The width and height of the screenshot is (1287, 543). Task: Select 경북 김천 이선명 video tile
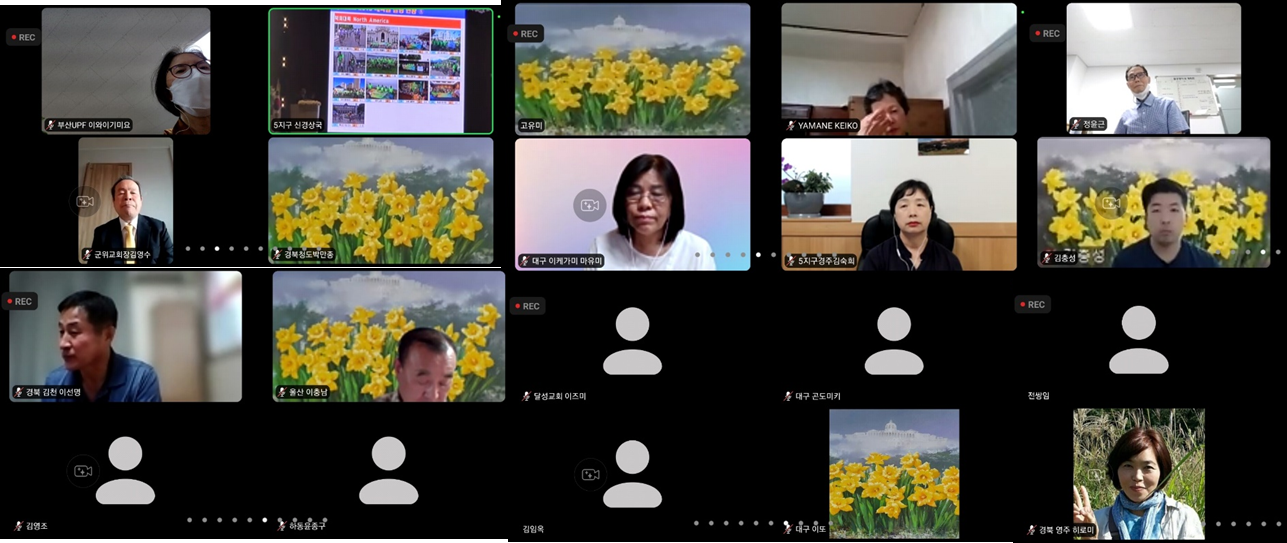tap(126, 337)
